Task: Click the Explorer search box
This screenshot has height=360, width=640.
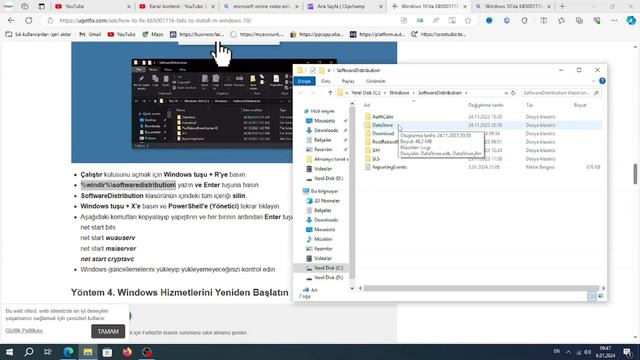Action: (560, 93)
